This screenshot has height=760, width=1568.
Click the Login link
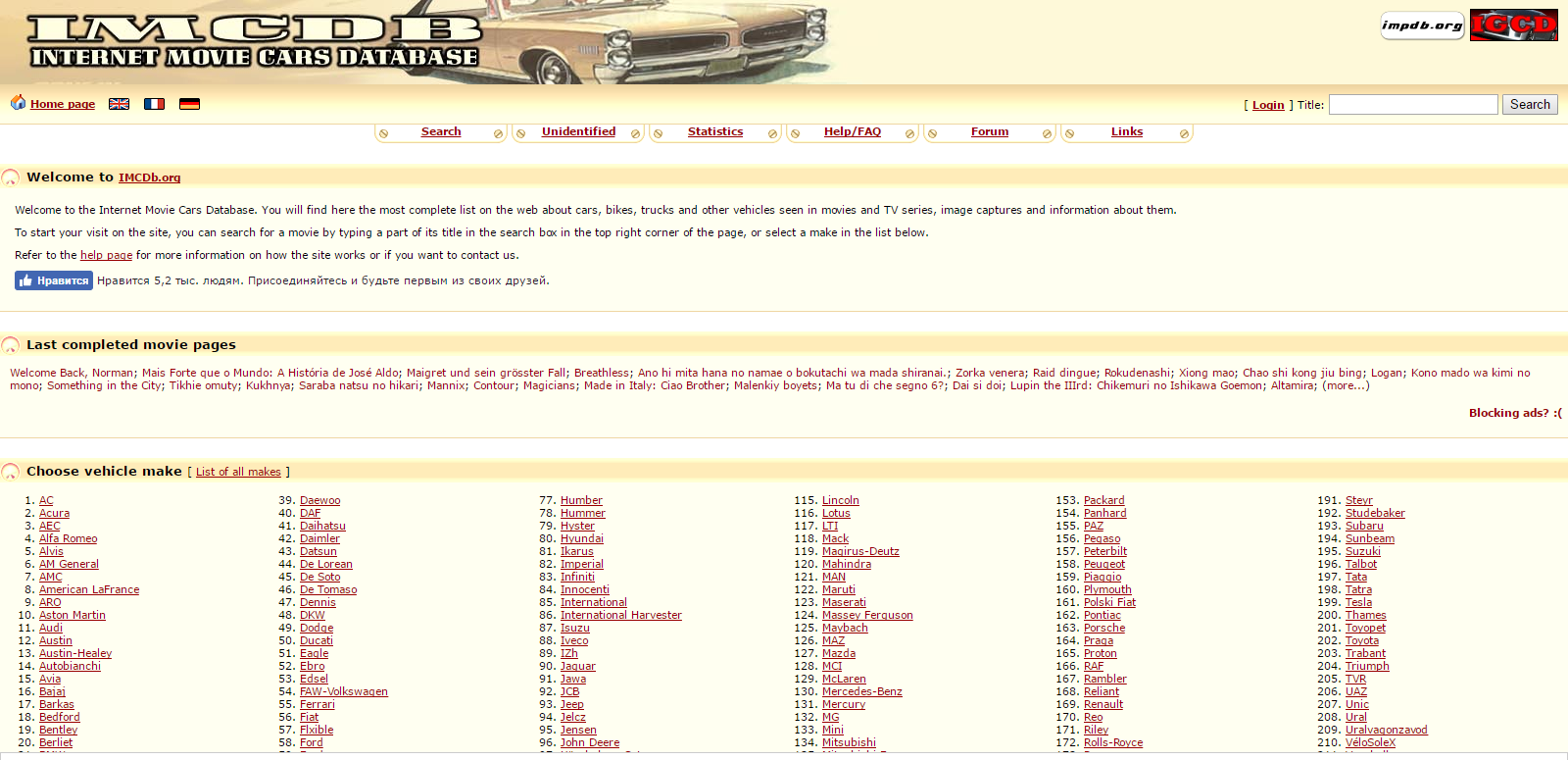[x=1268, y=105]
